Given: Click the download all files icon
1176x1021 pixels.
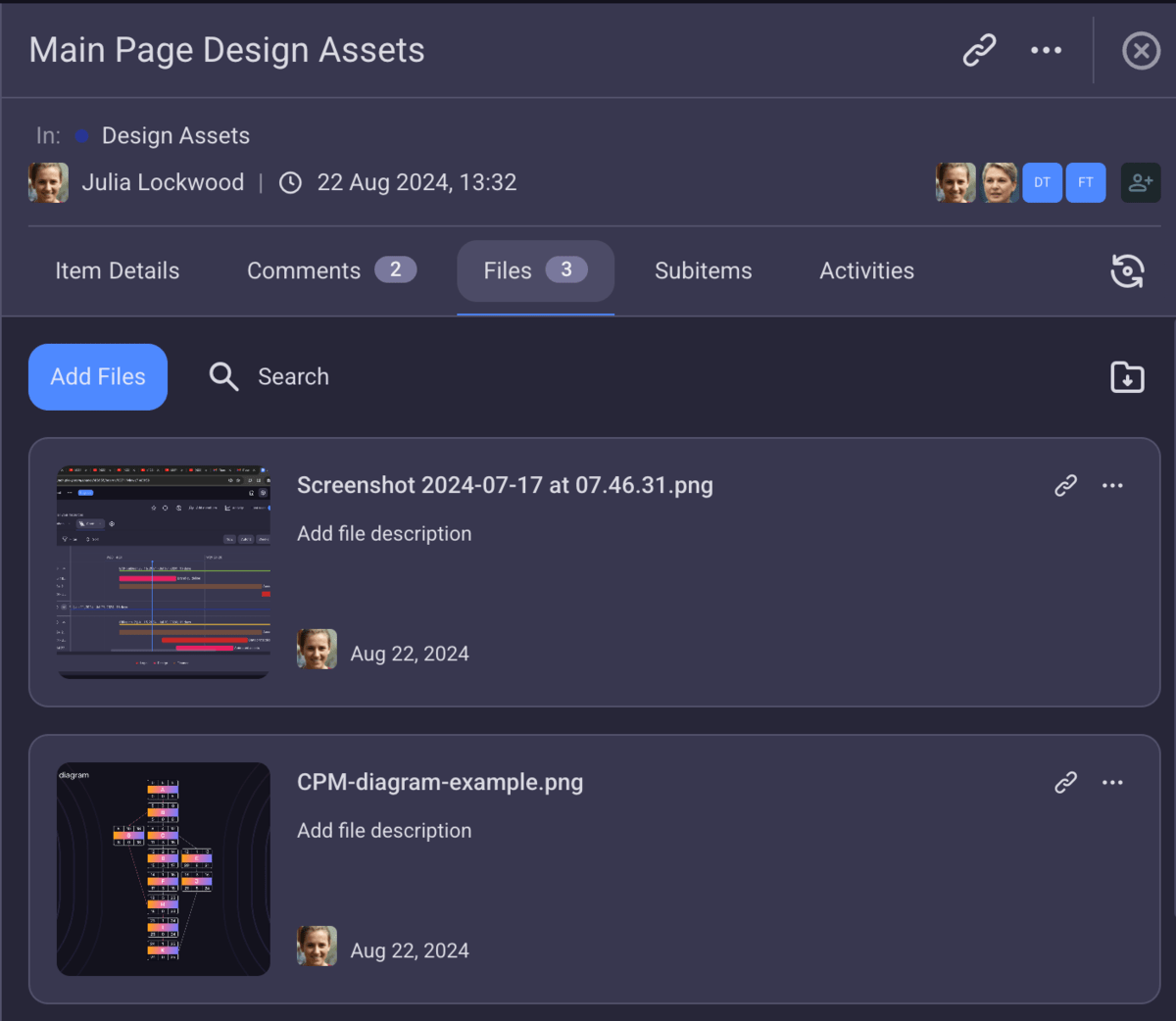Looking at the screenshot, I should pyautogui.click(x=1126, y=377).
